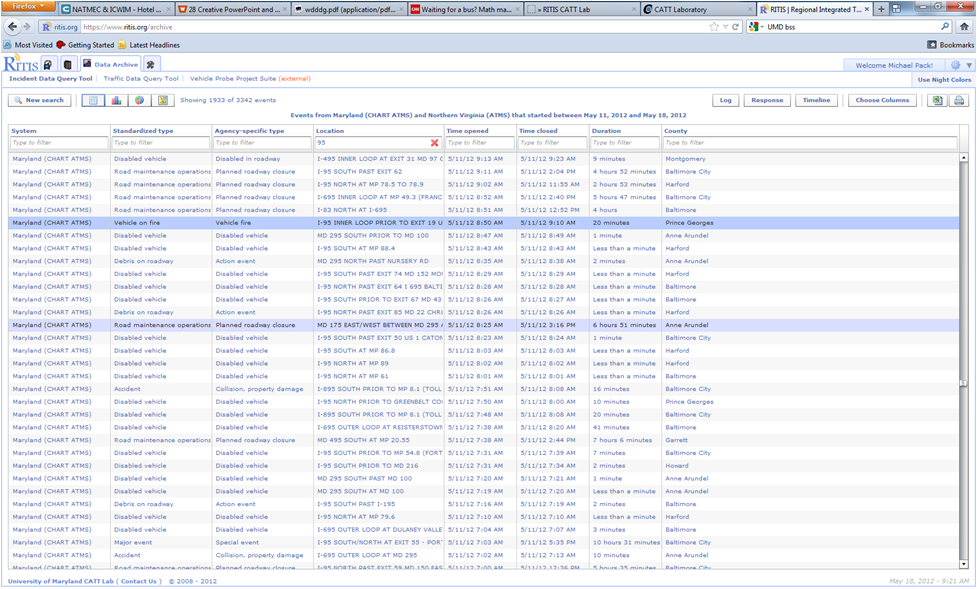The height and width of the screenshot is (589, 977).
Task: Click the table scrollbar up arrow
Action: (x=964, y=157)
